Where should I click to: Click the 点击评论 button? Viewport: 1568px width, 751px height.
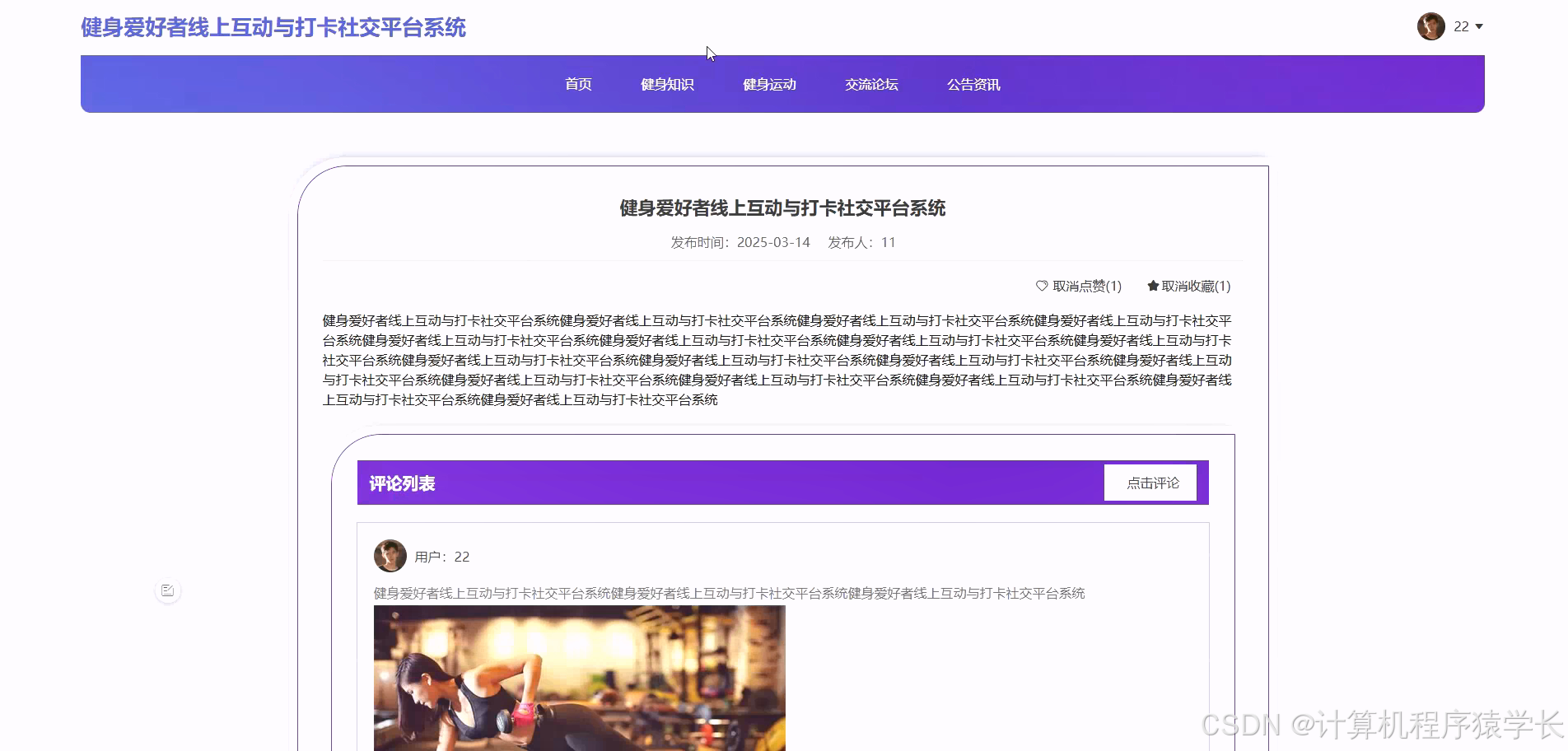[1150, 483]
